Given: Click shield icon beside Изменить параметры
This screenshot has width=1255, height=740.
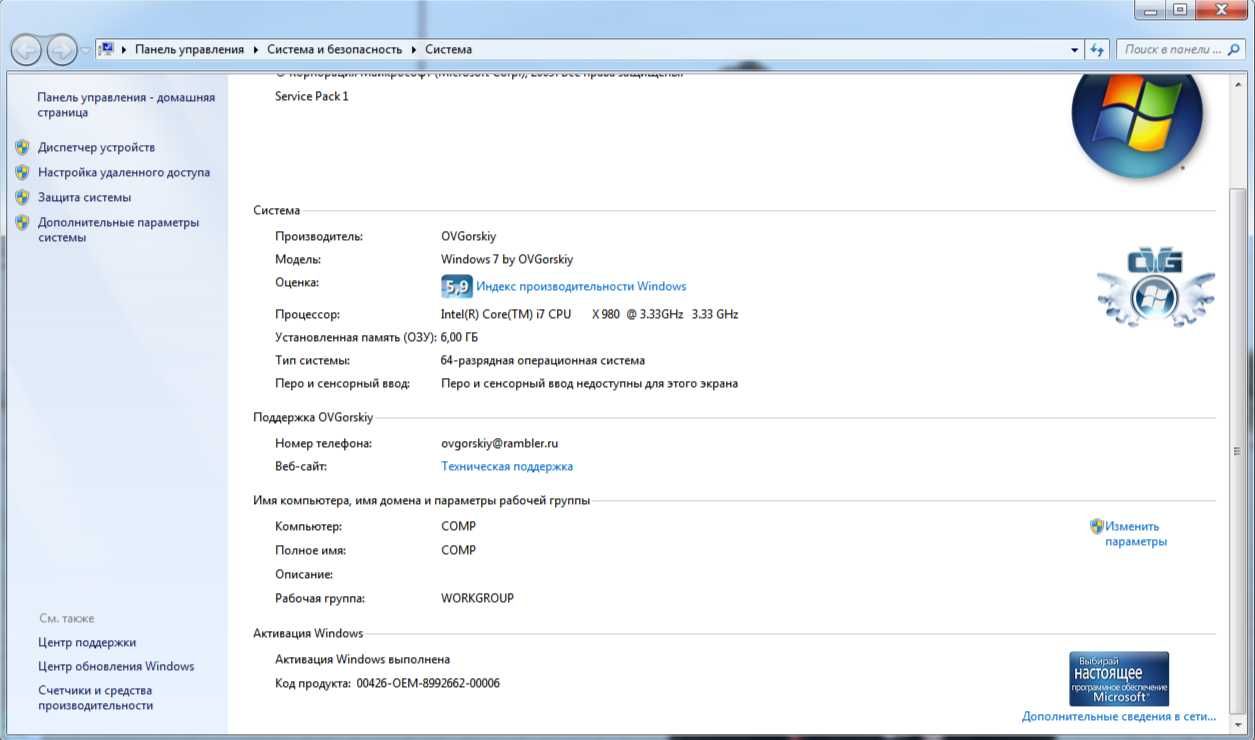Looking at the screenshot, I should tap(1097, 526).
